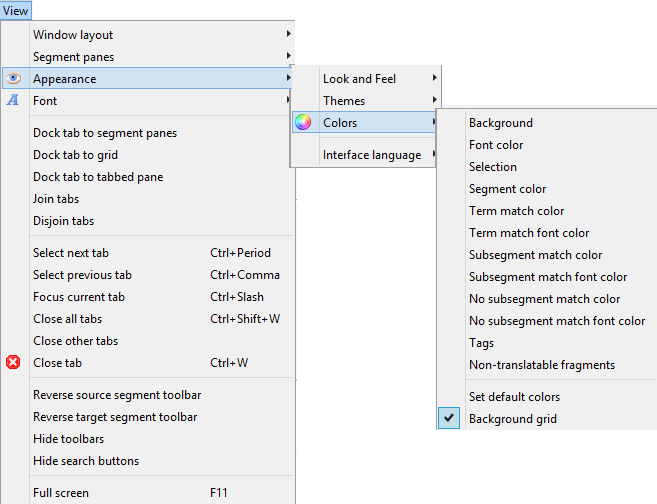Screen dimensions: 657x504
Task: Expand the Segment panes submenu arrow
Action: coord(288,57)
